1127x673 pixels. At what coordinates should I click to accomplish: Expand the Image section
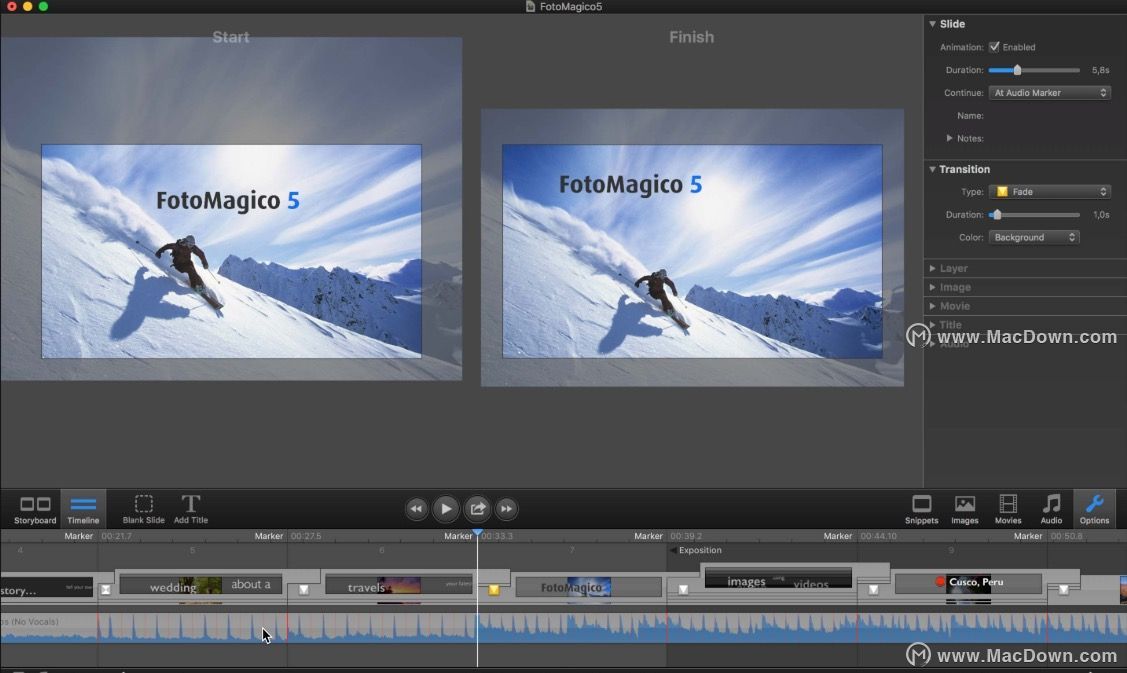click(x=932, y=287)
